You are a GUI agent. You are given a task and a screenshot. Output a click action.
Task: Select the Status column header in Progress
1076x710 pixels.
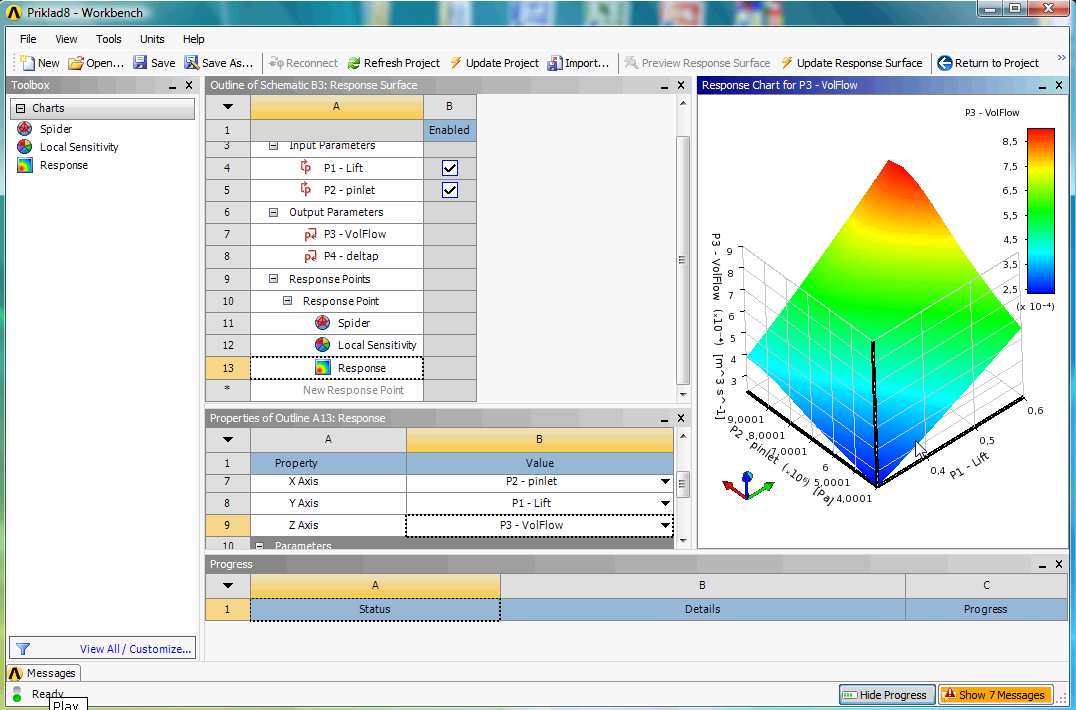[x=375, y=609]
